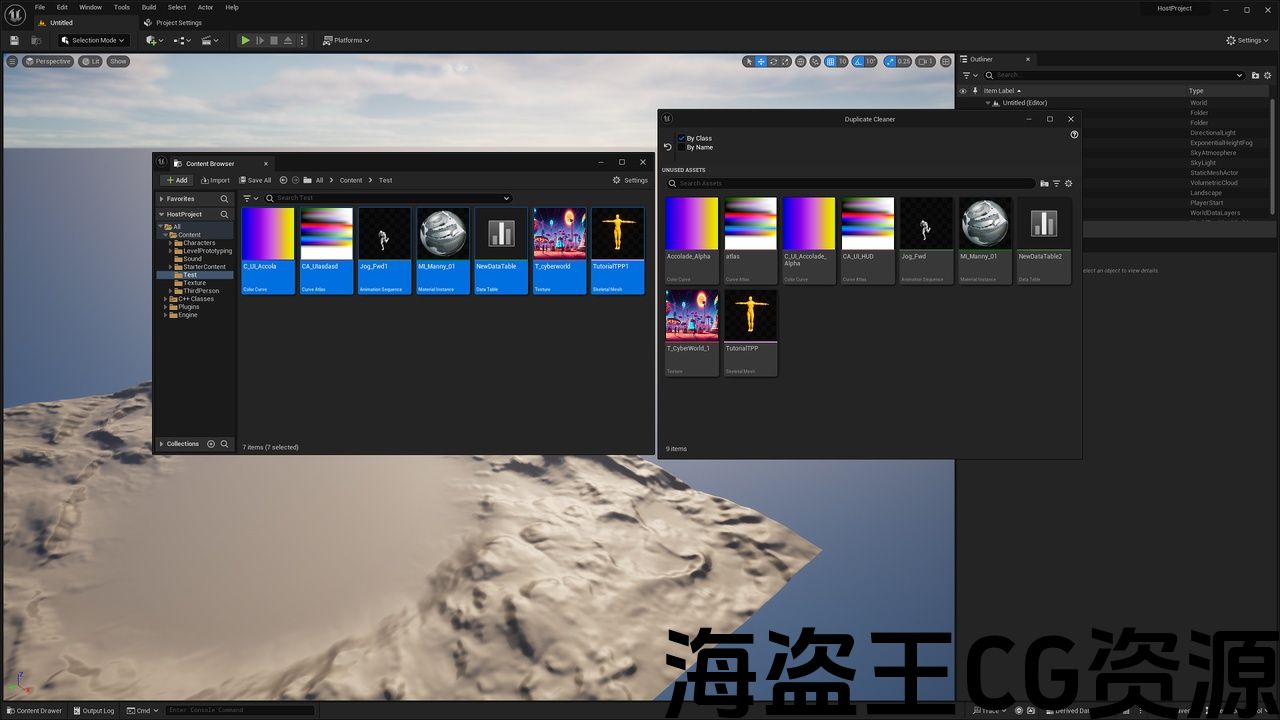The image size is (1280, 720).
Task: Open the Build menu
Action: (149, 7)
